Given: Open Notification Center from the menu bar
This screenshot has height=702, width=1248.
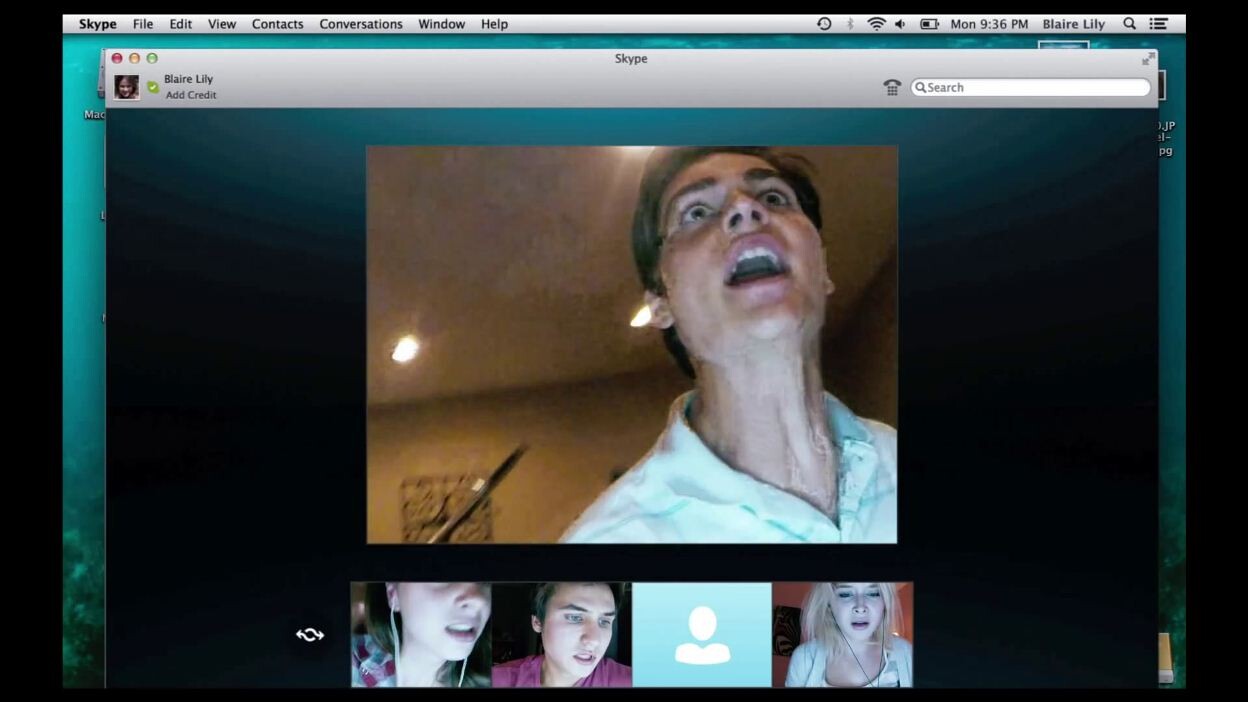Looking at the screenshot, I should (1158, 24).
